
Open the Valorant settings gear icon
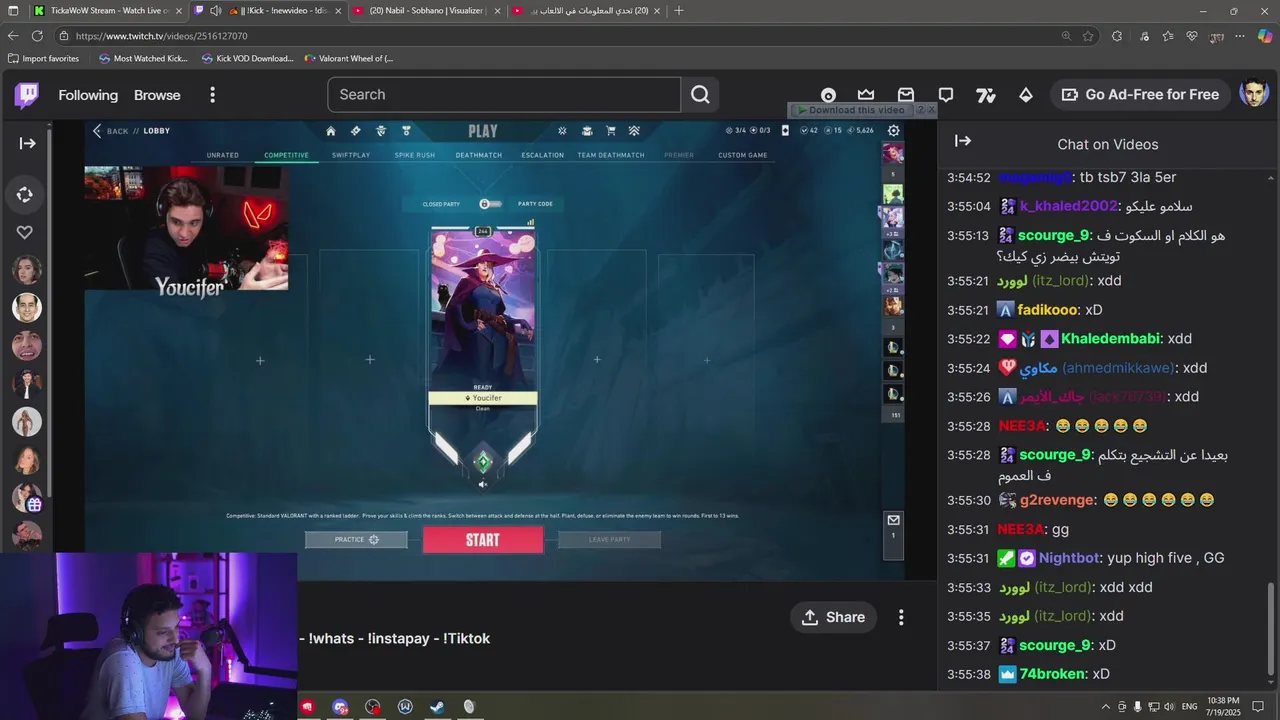point(893,130)
